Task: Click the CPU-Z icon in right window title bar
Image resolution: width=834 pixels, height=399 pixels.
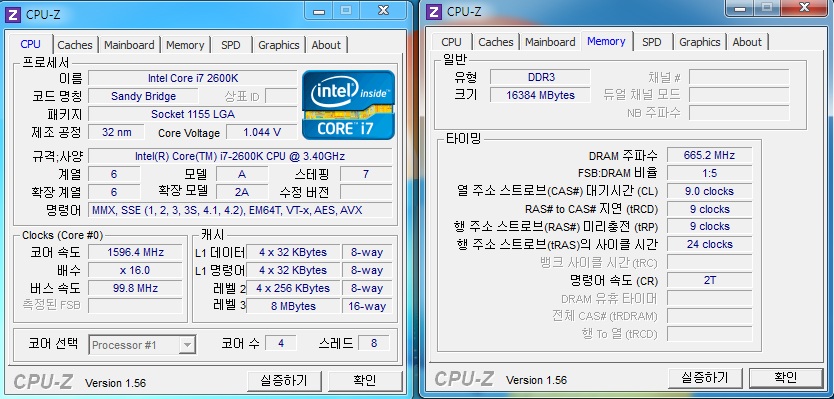Action: coord(435,12)
